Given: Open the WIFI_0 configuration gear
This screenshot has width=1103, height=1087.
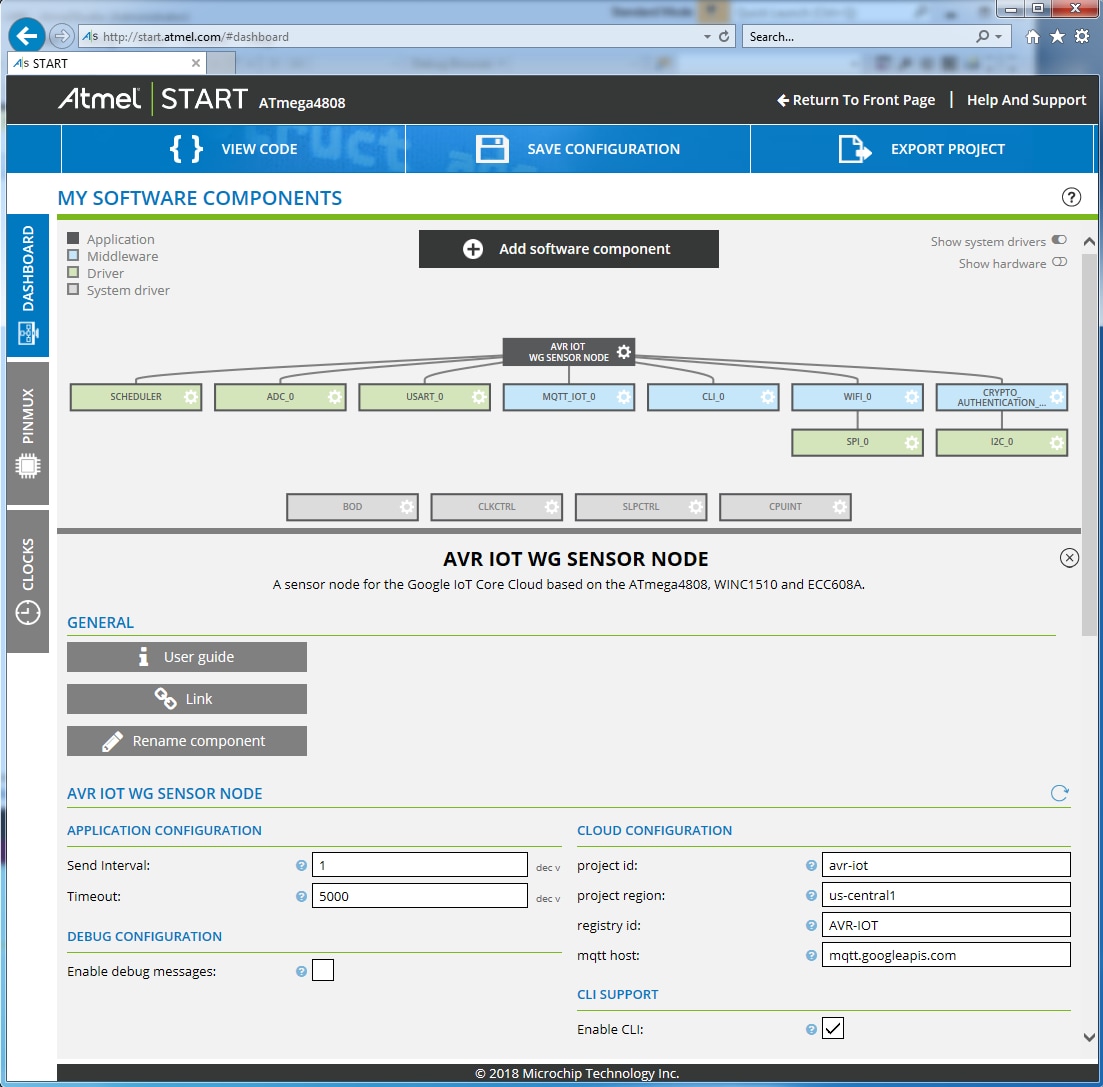Looking at the screenshot, I should pos(912,397).
